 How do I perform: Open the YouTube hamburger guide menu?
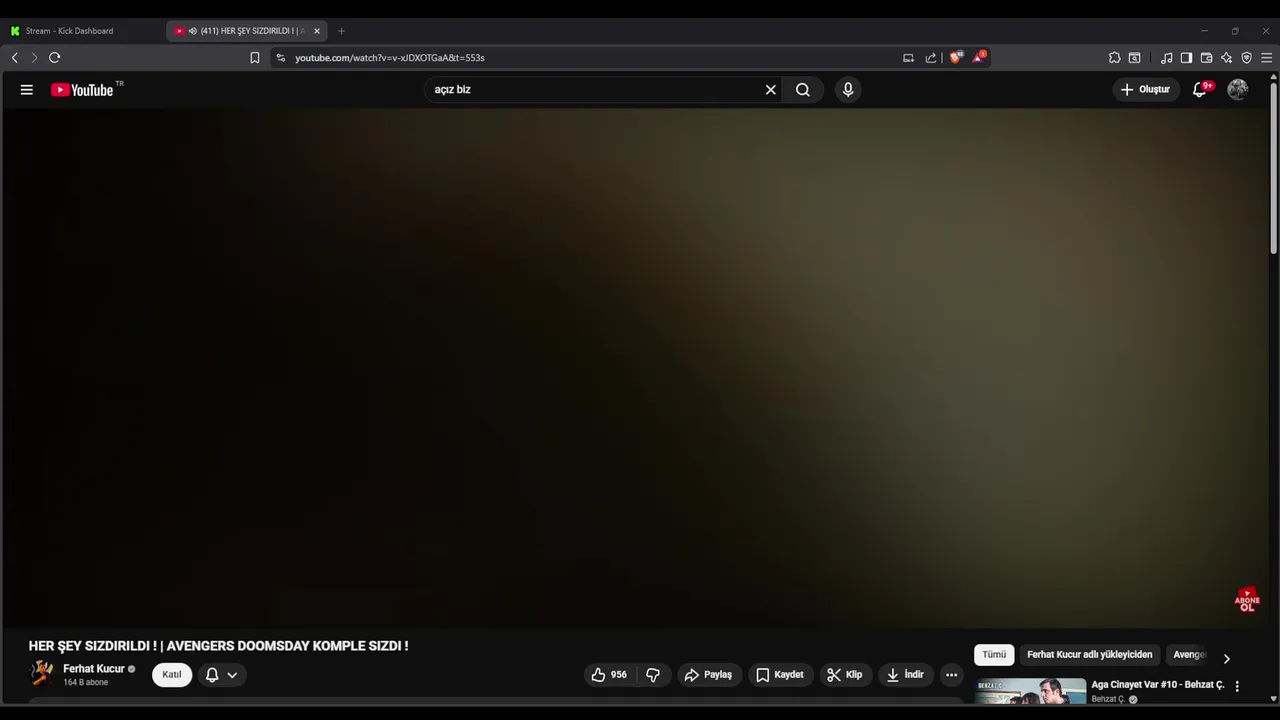[27, 89]
